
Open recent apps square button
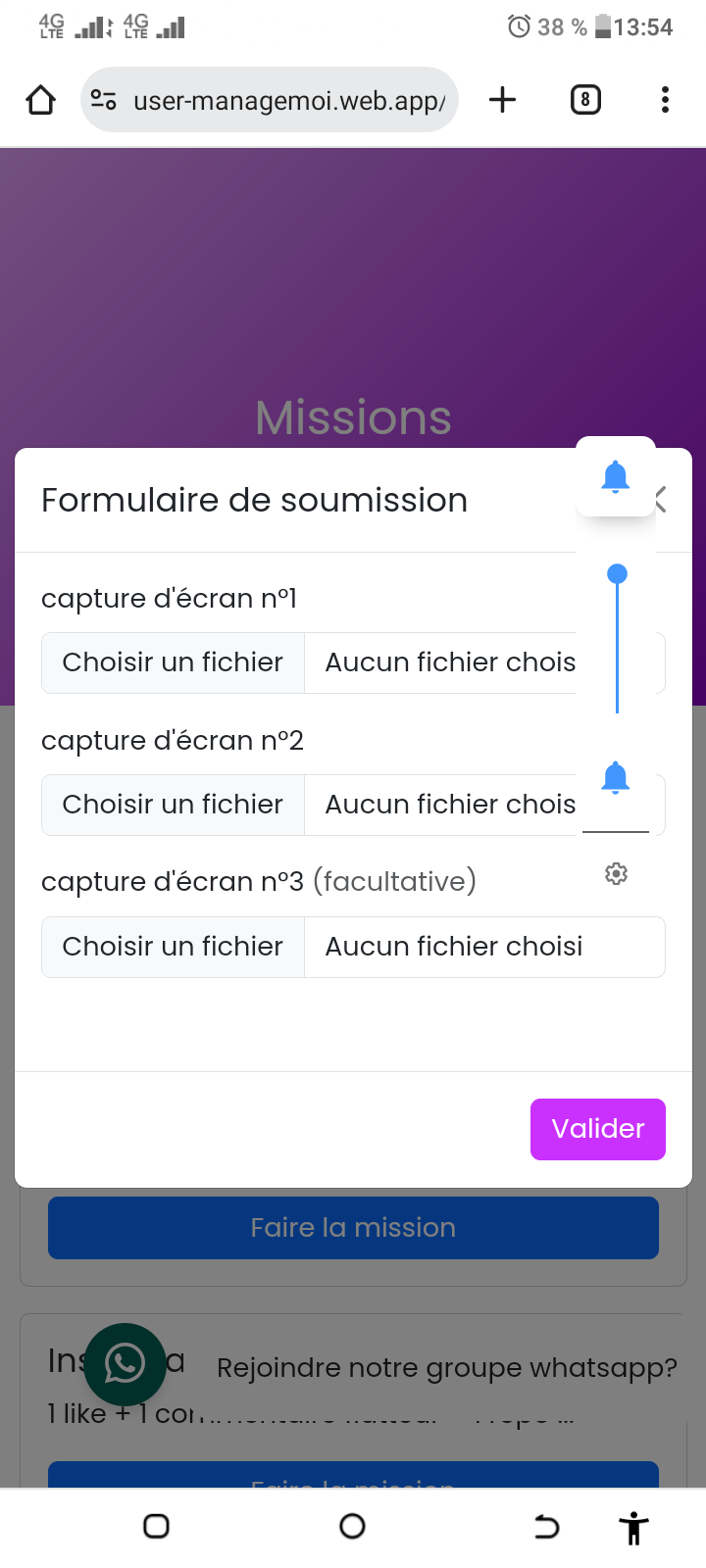[157, 1526]
